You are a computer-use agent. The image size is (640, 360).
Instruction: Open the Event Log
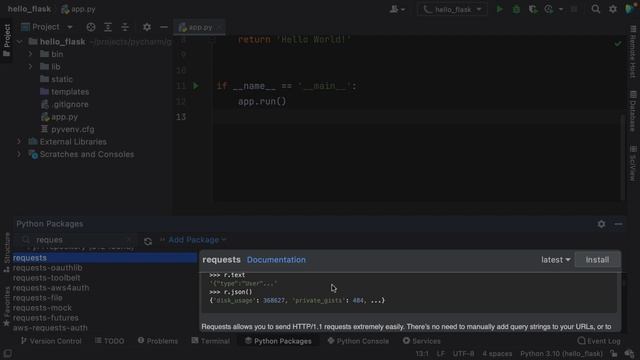click(599, 341)
